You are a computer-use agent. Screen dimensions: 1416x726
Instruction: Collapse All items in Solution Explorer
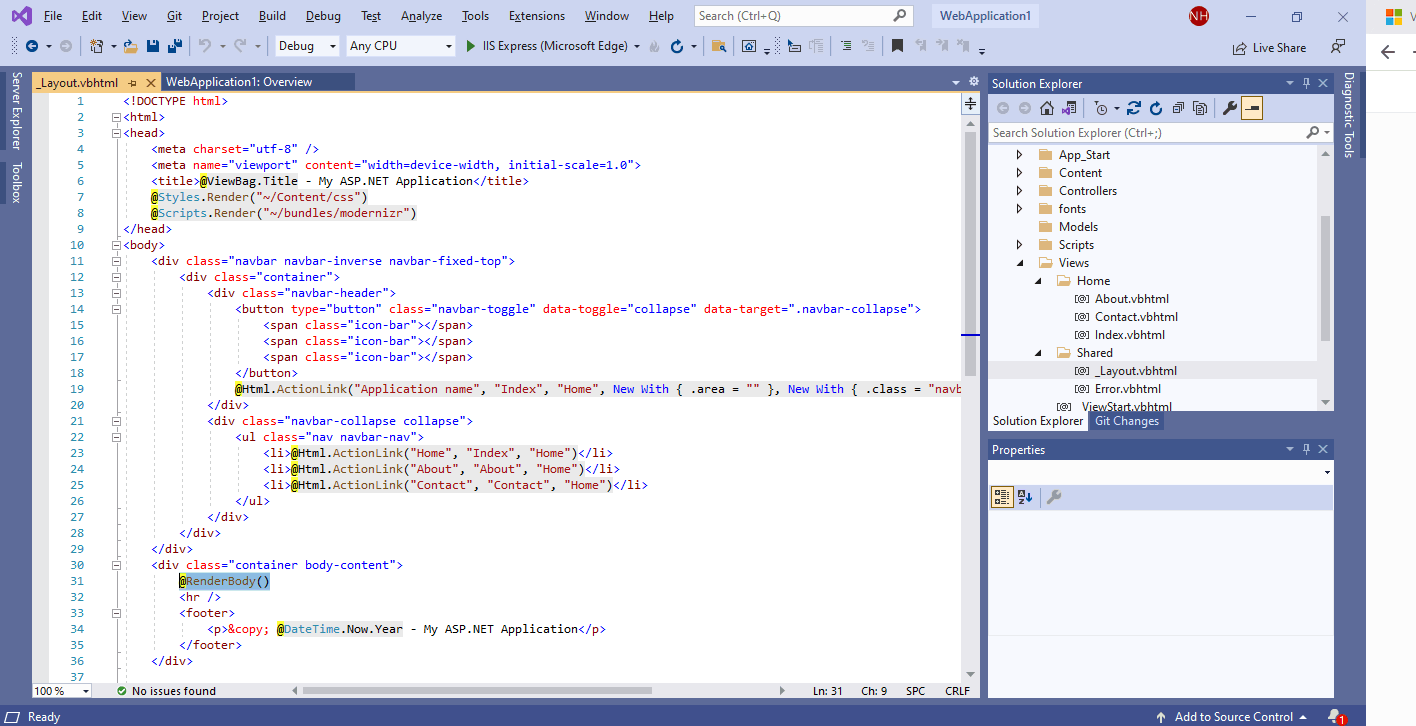[1178, 107]
